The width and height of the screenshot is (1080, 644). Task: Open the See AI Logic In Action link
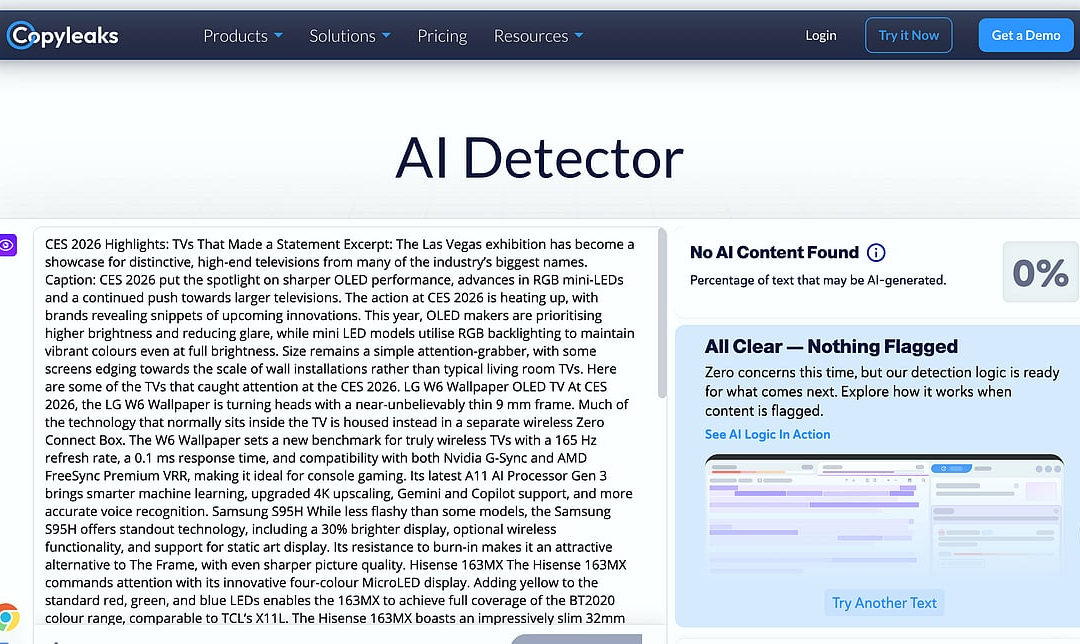click(x=767, y=434)
